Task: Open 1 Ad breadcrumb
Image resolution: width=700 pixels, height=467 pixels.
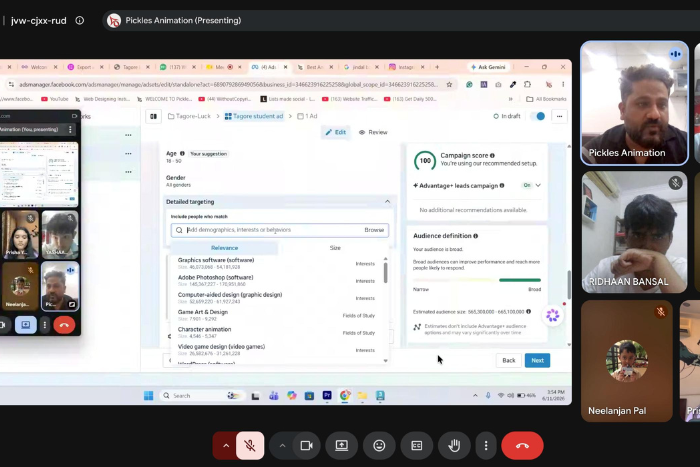Action: pyautogui.click(x=307, y=116)
